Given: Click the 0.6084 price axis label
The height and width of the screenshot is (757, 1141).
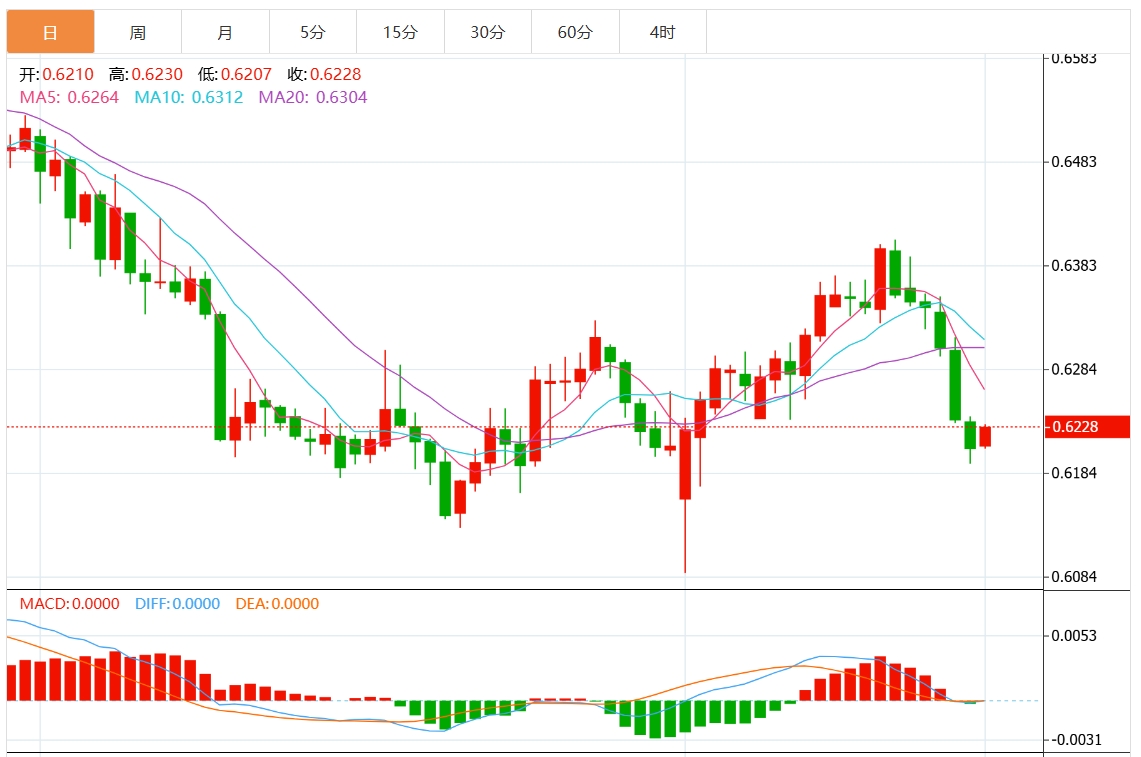Looking at the screenshot, I should pyautogui.click(x=1074, y=576).
